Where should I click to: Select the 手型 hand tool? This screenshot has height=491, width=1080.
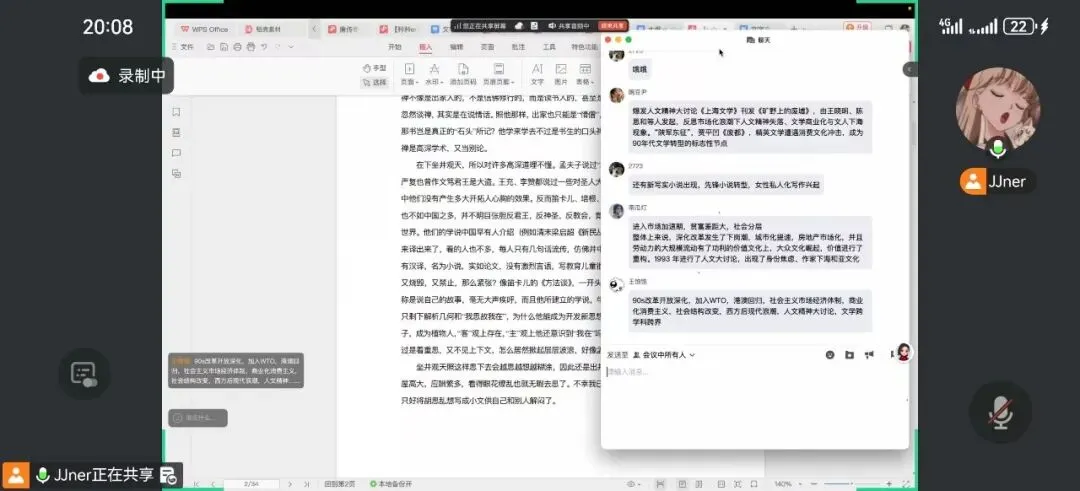[374, 68]
